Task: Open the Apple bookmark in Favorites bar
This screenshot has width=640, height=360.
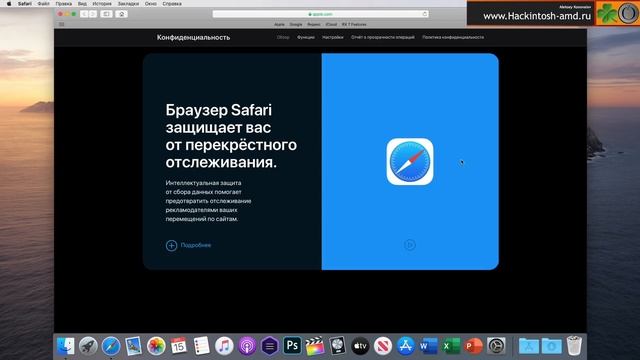Action: pos(279,24)
